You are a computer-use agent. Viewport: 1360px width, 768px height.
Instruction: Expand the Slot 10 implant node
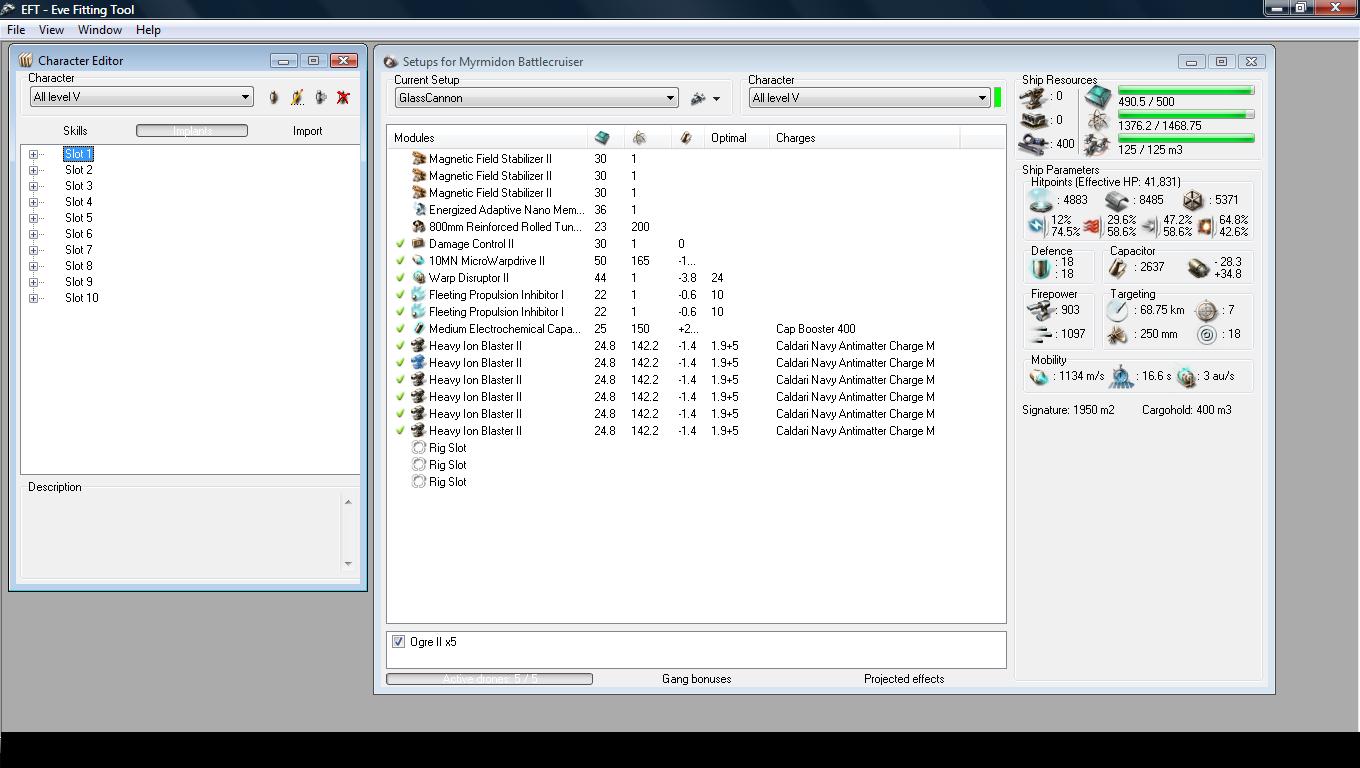click(33, 298)
